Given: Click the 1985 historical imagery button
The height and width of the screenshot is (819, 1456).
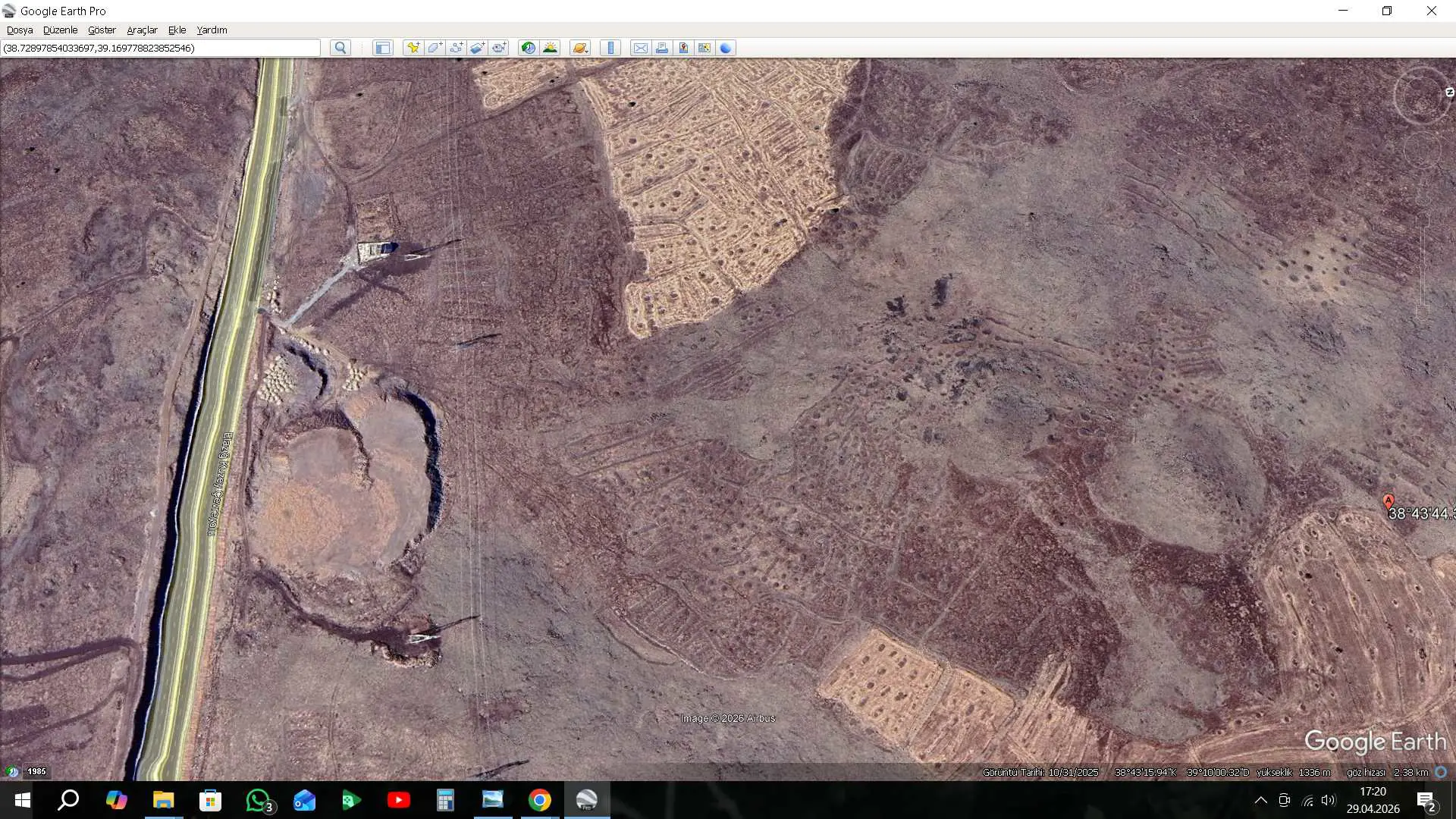Looking at the screenshot, I should tap(36, 771).
